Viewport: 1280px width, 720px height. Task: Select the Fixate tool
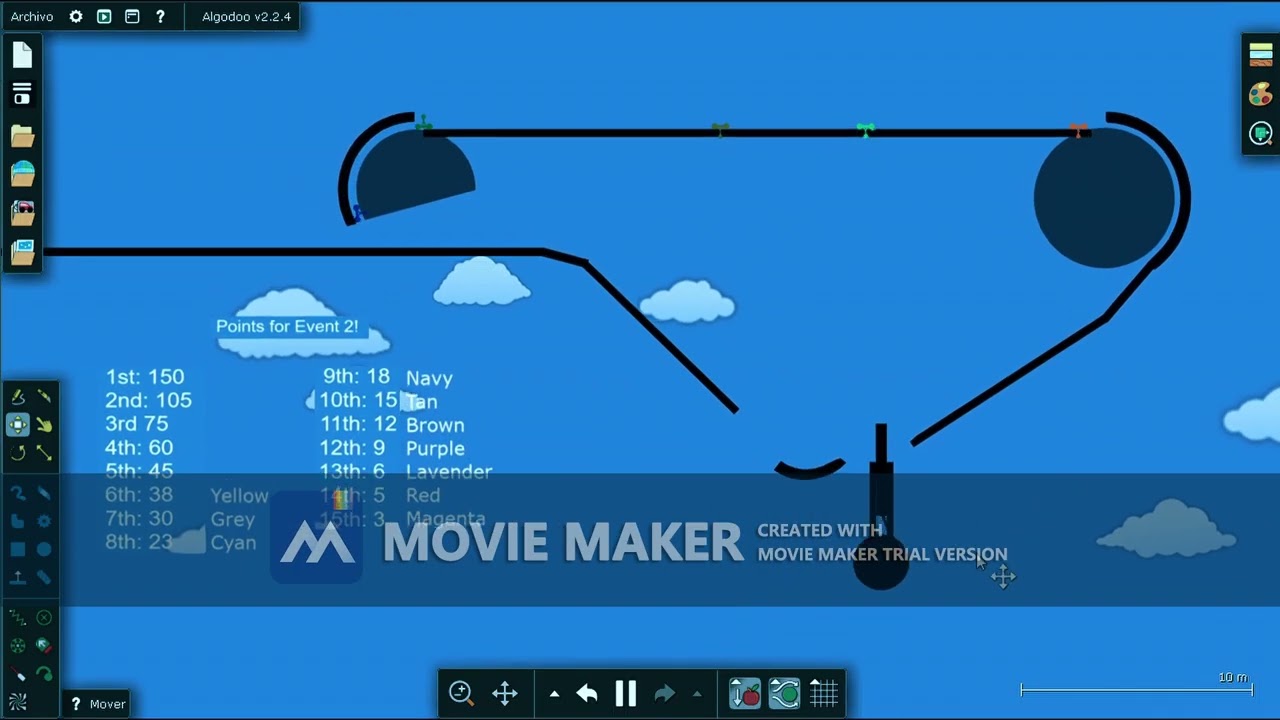[x=44, y=618]
